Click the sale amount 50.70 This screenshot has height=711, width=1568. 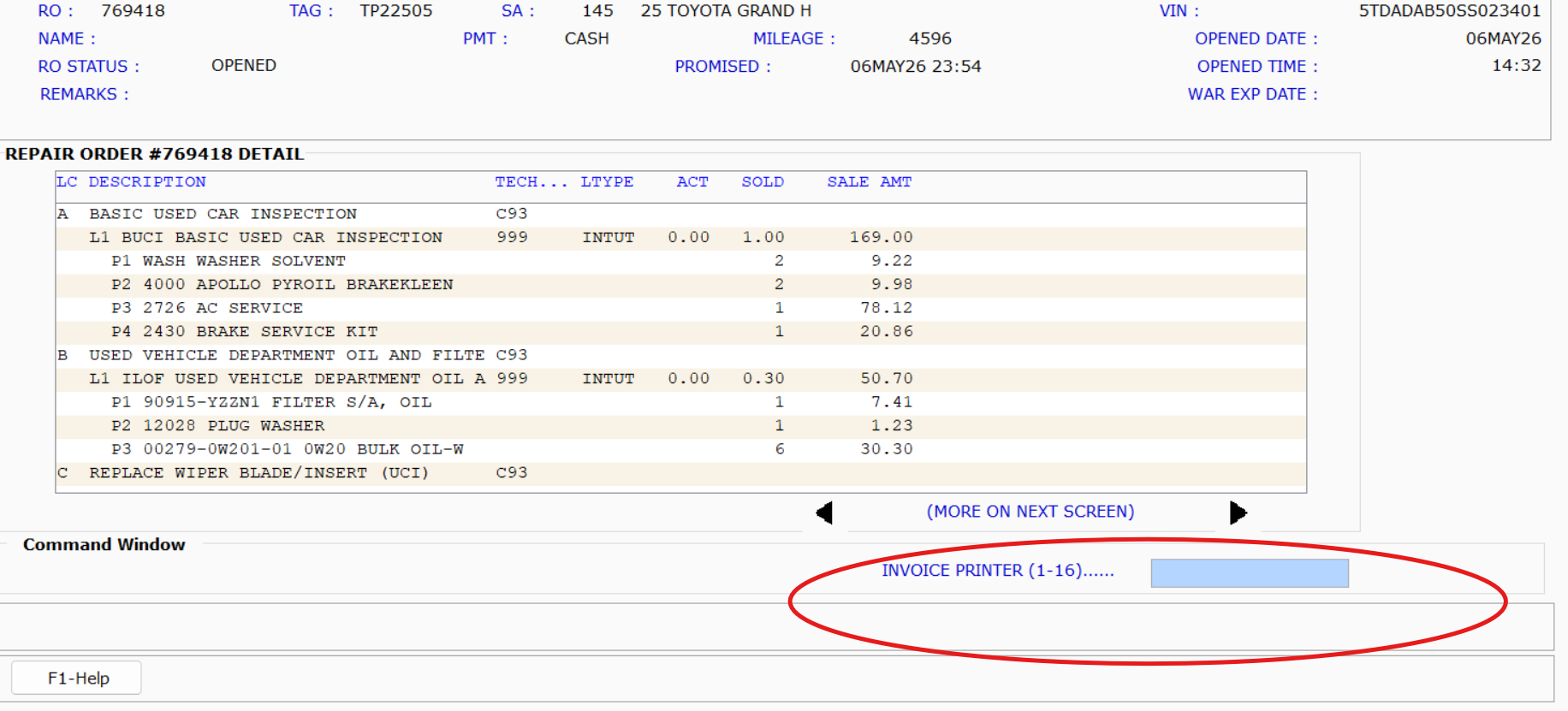coord(887,379)
